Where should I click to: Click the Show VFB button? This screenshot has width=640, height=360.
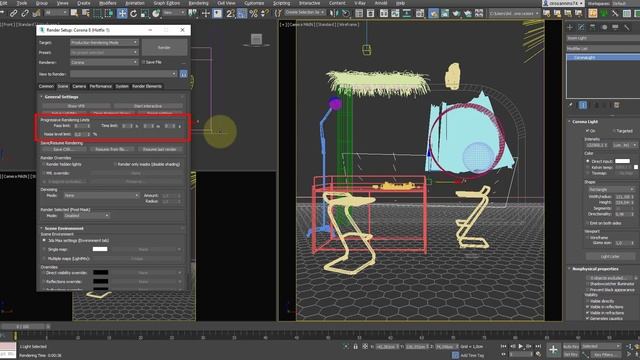(x=76, y=106)
